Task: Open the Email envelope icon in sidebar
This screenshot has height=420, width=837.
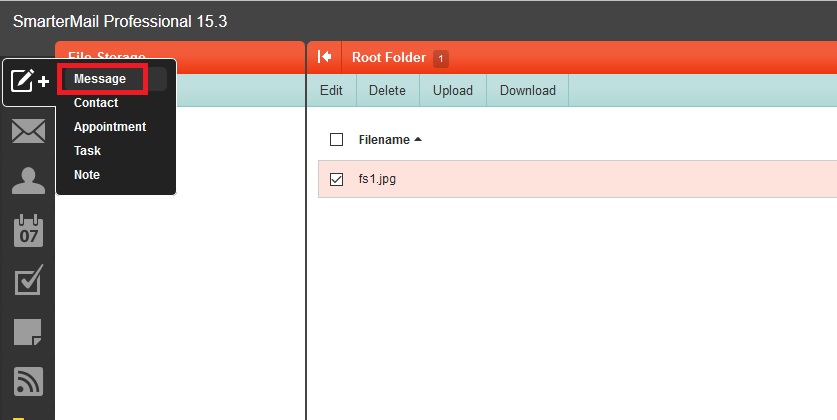Action: click(x=28, y=131)
